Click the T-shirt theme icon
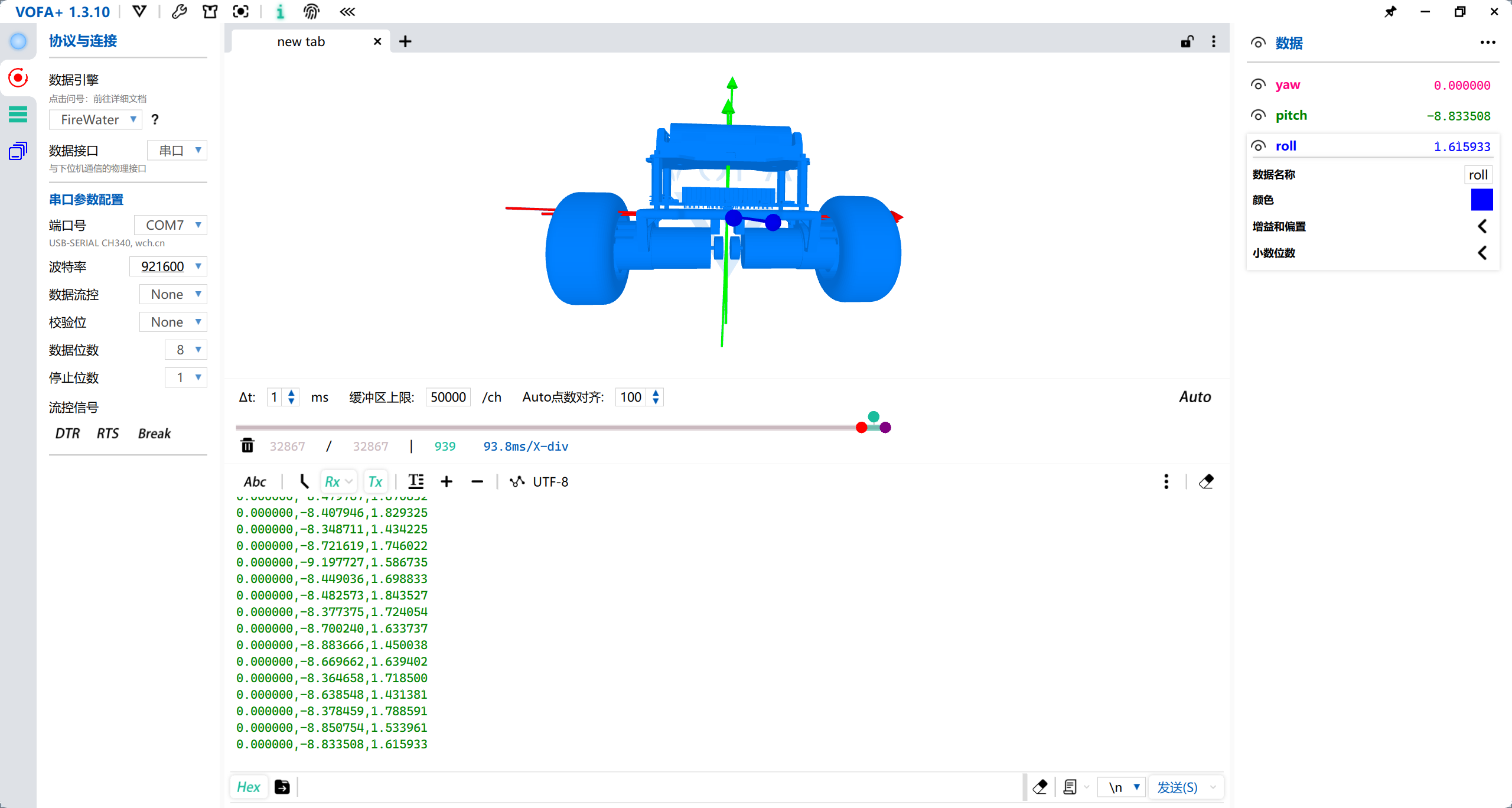The height and width of the screenshot is (808, 1512). 210,12
